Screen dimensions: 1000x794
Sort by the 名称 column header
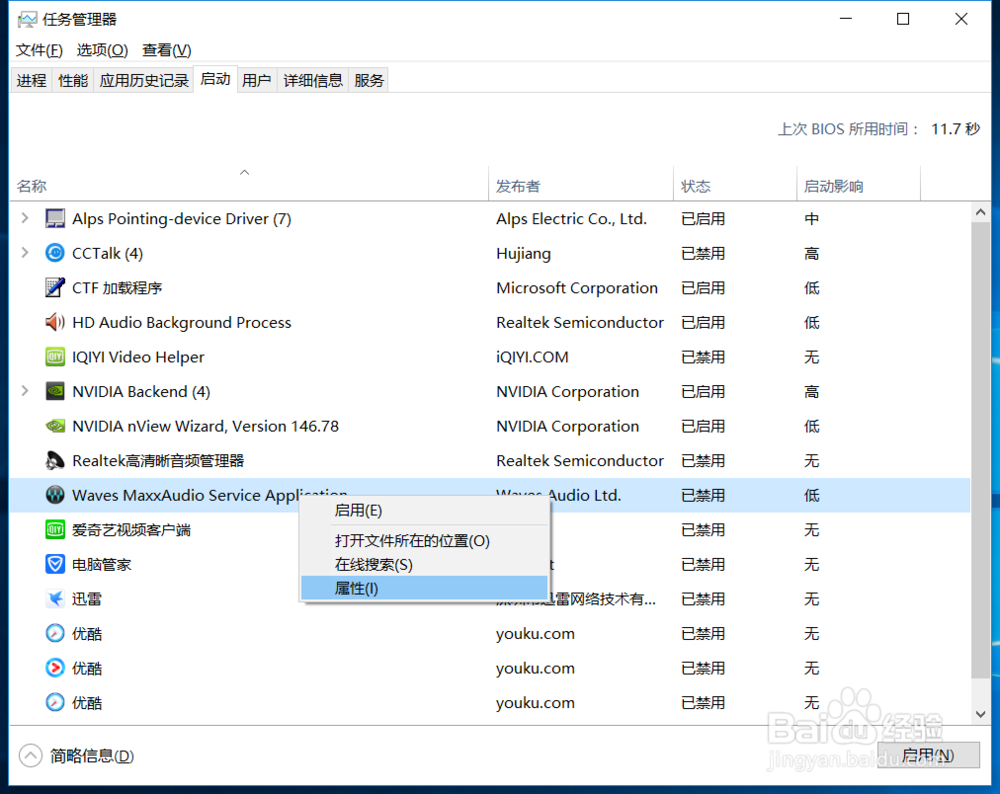[249, 185]
